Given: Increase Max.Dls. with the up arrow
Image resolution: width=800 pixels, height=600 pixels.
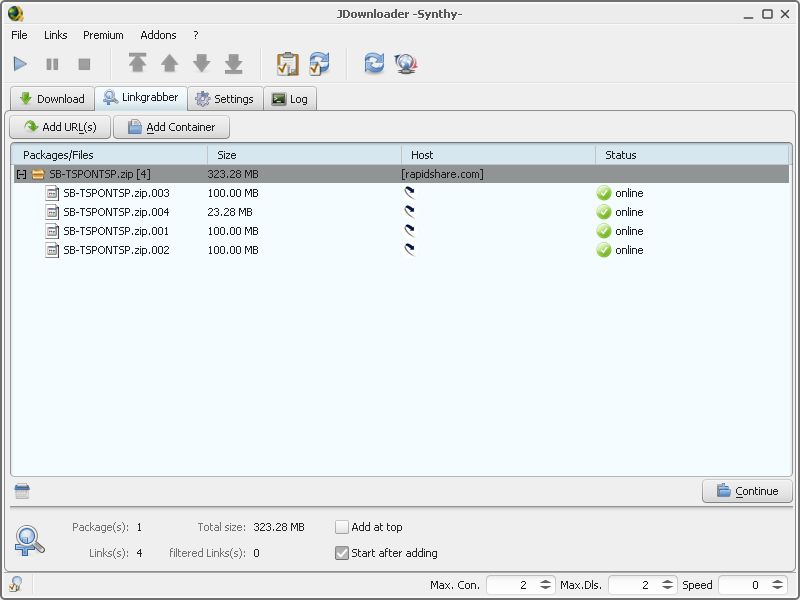Looking at the screenshot, I should pos(667,581).
